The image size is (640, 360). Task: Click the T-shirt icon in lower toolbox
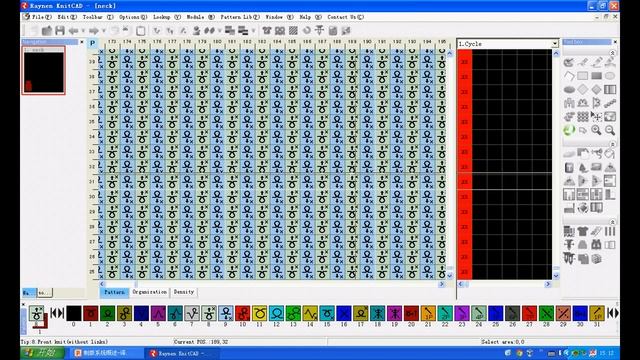583,231
